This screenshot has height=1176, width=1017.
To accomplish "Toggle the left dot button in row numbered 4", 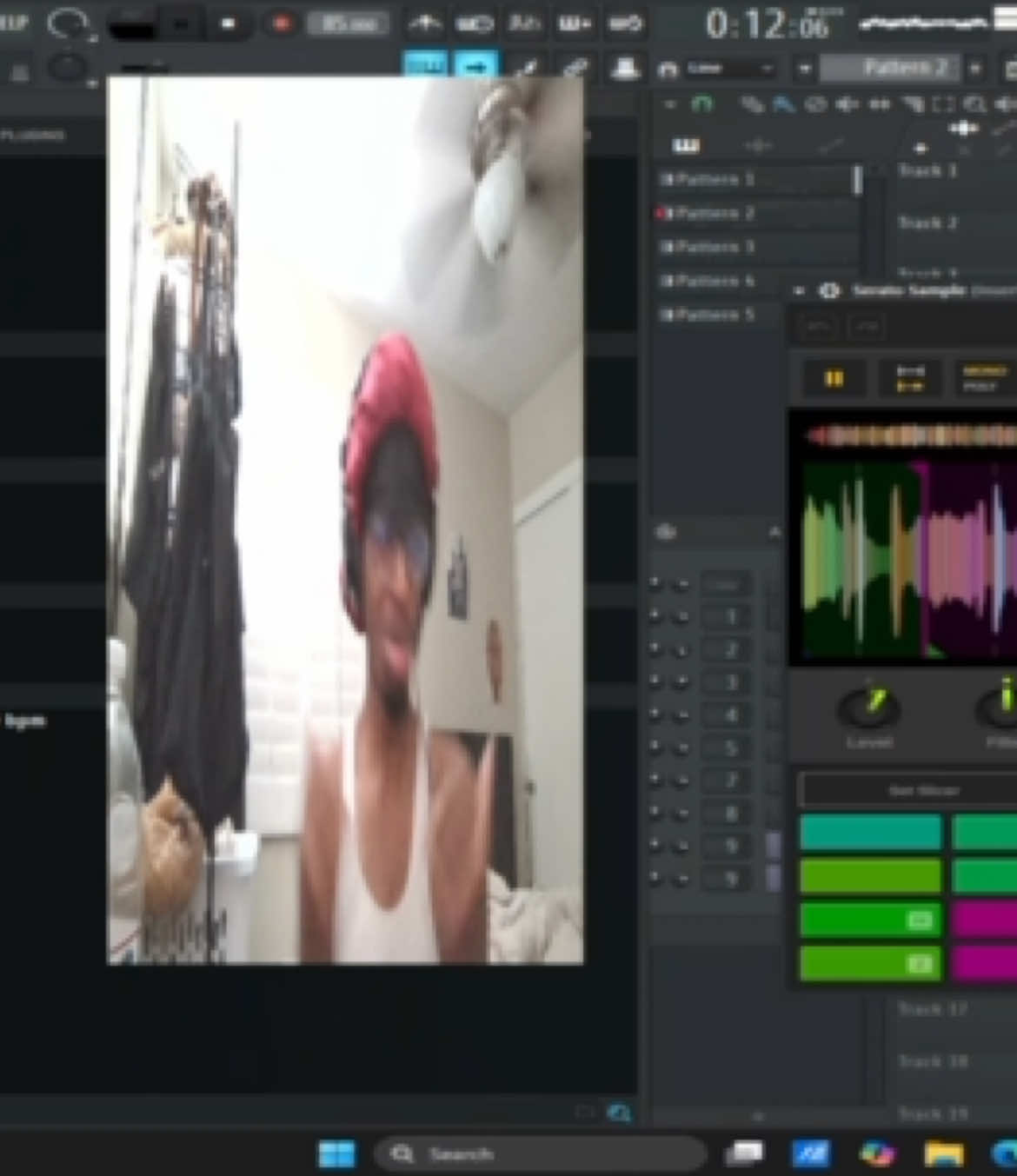I will click(655, 715).
